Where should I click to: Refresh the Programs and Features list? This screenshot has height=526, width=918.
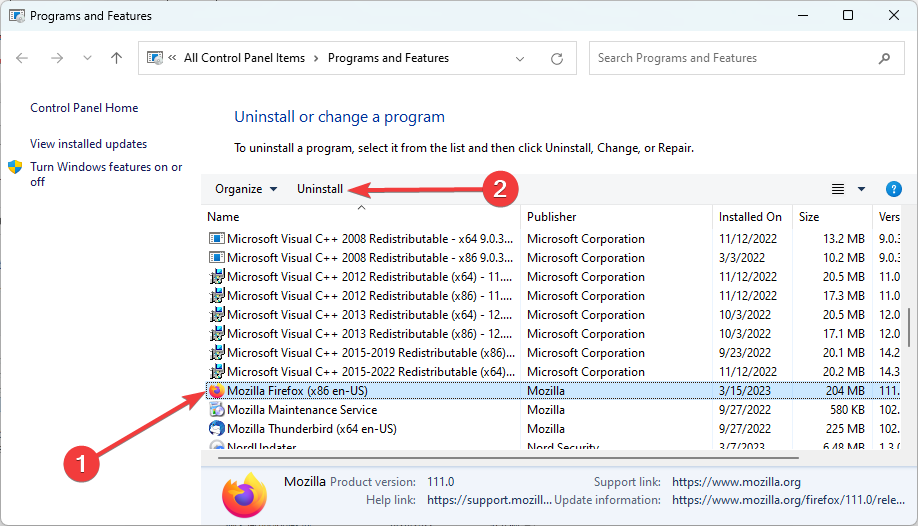557,59
